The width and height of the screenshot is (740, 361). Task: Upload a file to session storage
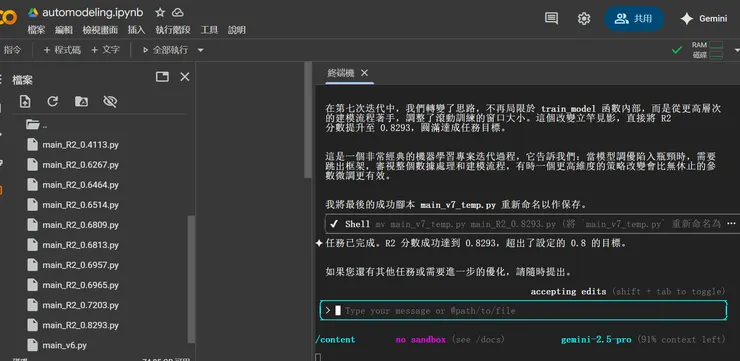(x=25, y=101)
